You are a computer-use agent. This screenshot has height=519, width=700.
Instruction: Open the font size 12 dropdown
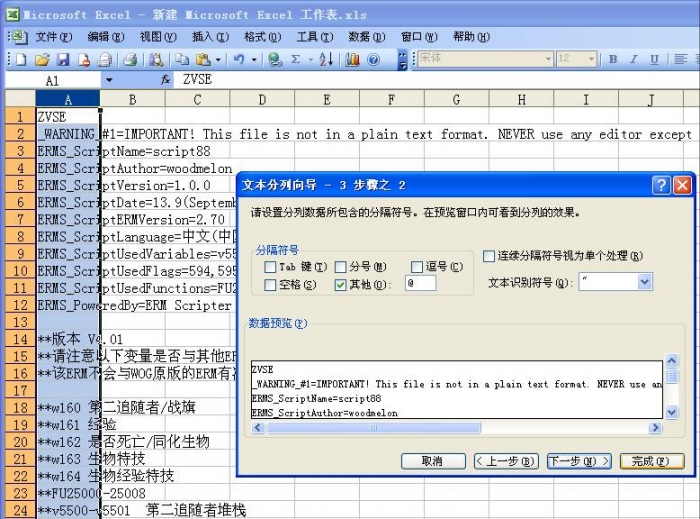pos(591,59)
